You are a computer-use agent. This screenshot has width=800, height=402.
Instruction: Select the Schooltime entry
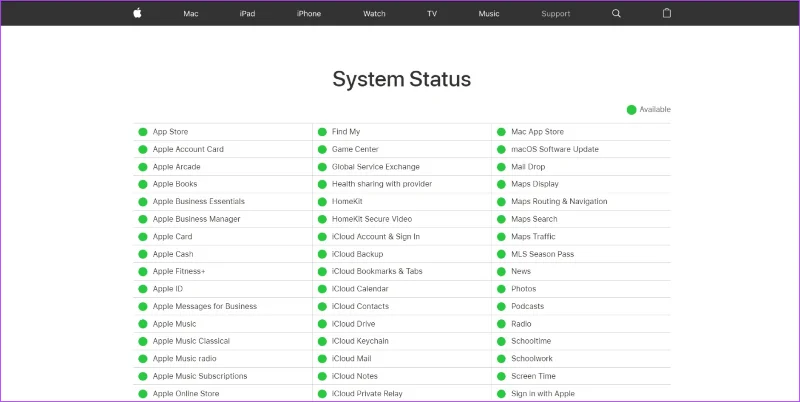coord(531,341)
